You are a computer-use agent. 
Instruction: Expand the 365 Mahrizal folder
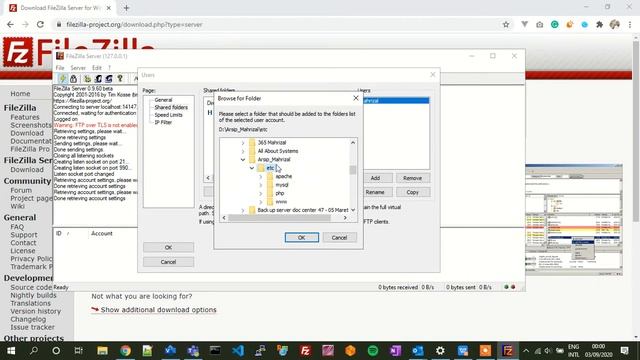pyautogui.click(x=242, y=142)
